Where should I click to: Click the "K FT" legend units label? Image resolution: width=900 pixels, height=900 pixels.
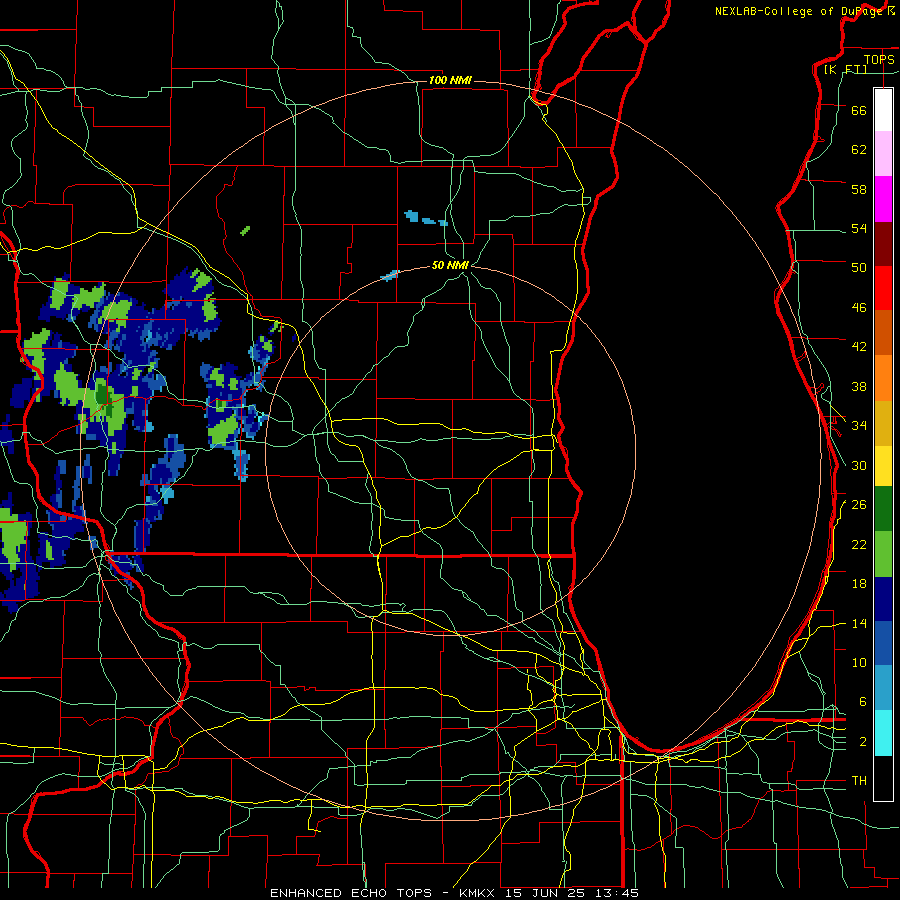pyautogui.click(x=845, y=69)
